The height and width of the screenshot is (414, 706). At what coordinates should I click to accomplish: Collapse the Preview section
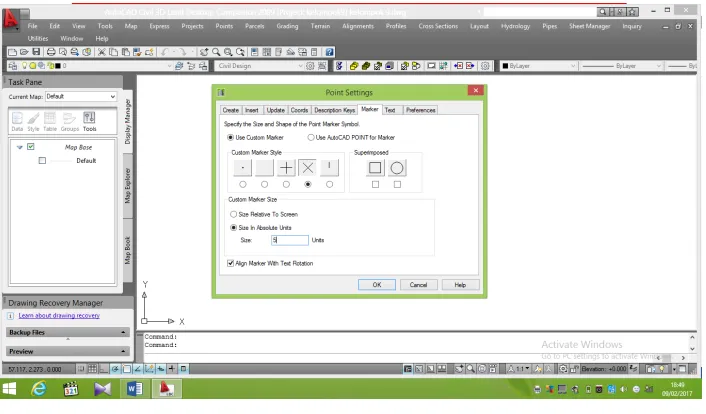123,351
